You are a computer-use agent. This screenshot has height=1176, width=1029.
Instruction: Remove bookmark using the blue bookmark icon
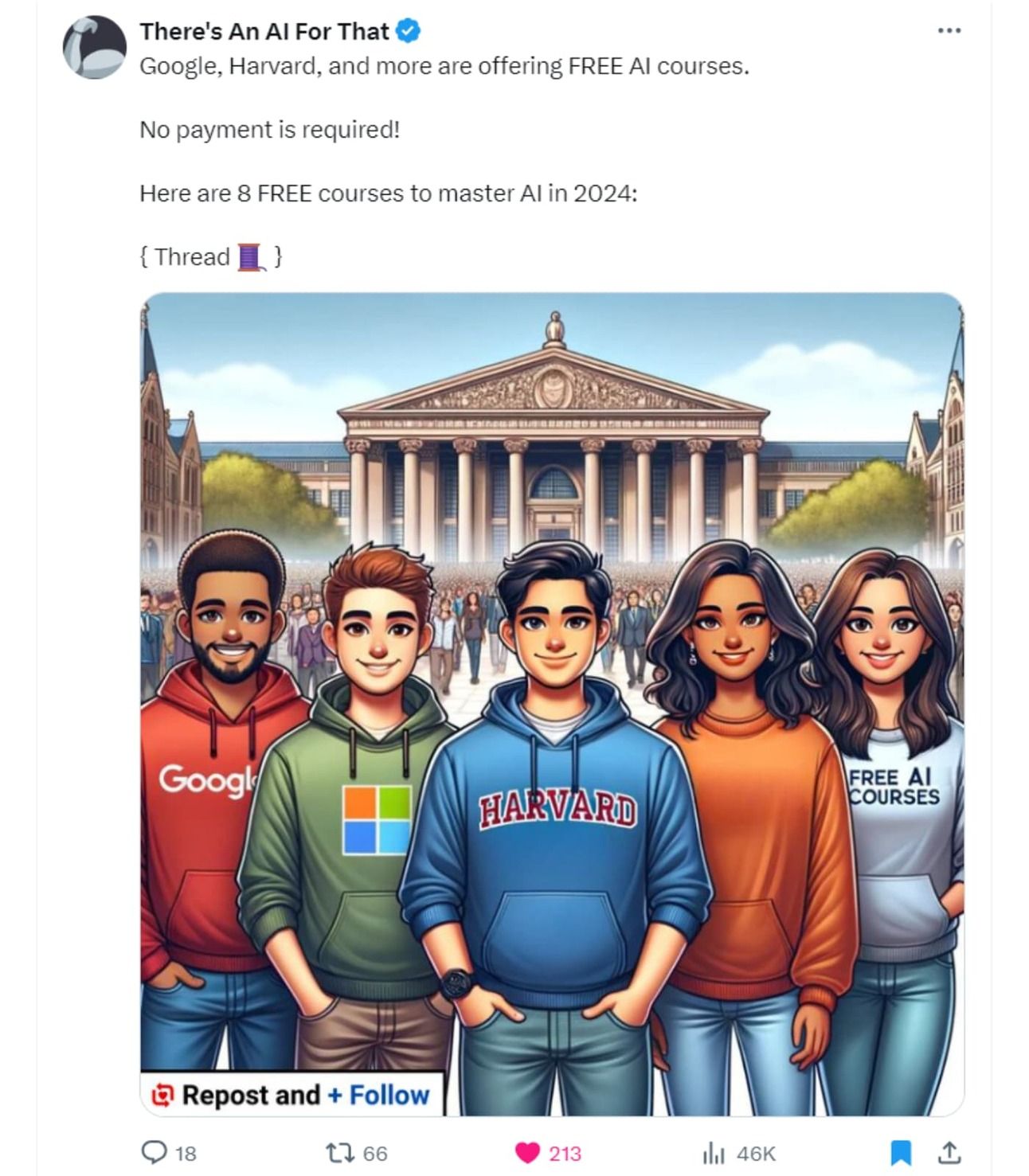tap(900, 1152)
